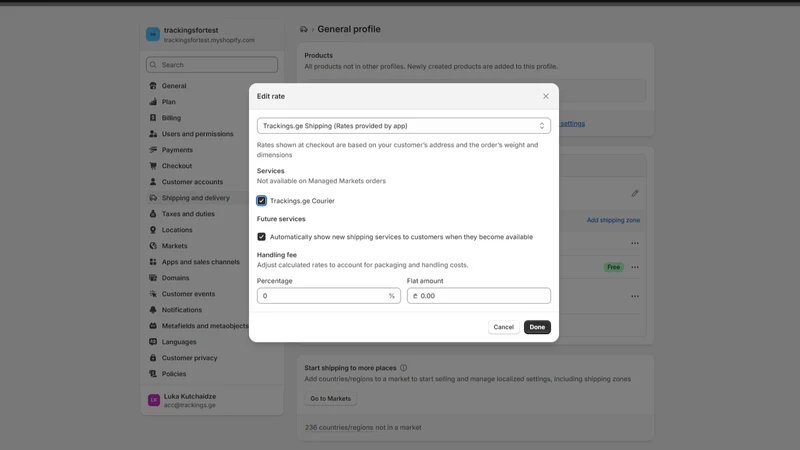
Task: Open General settings icon
Action: (x=153, y=86)
